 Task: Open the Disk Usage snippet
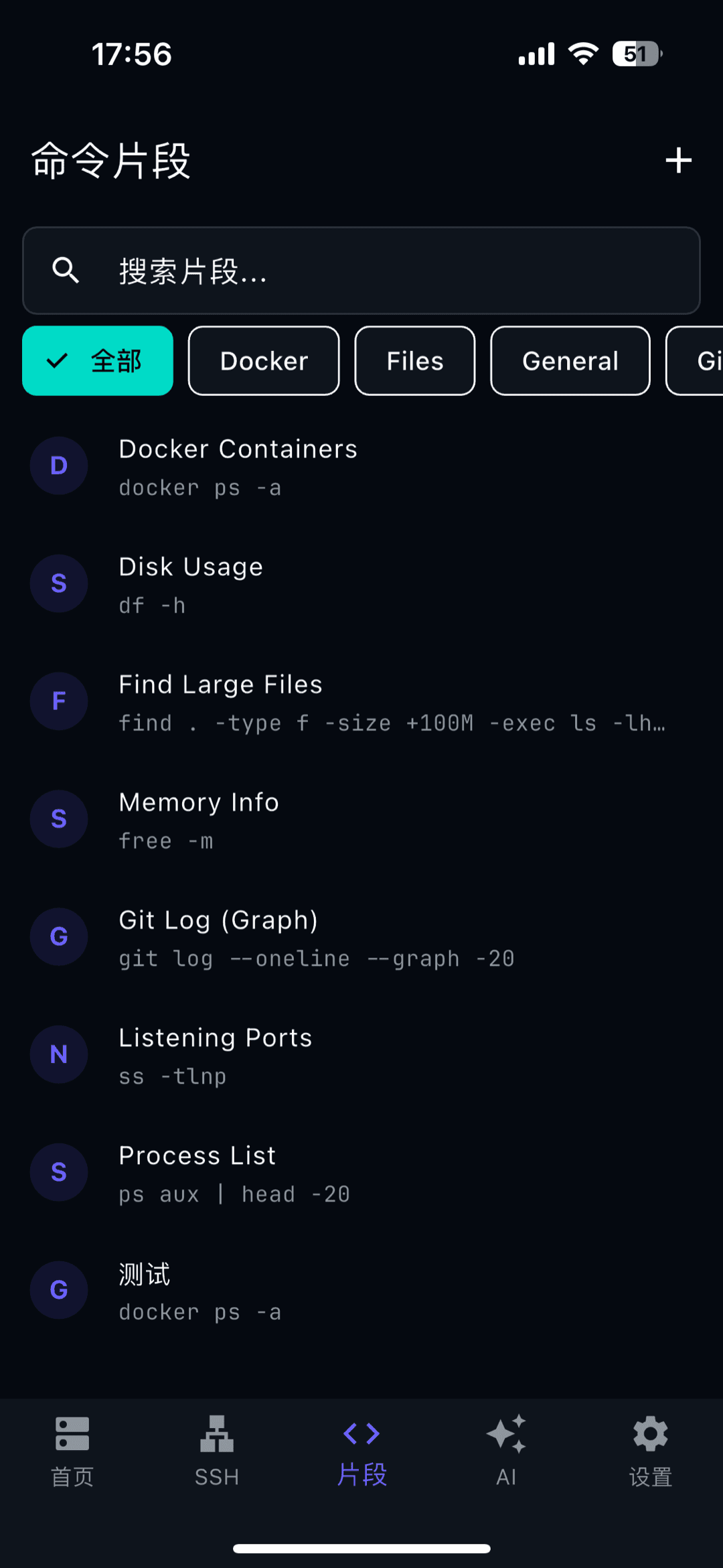[361, 584]
